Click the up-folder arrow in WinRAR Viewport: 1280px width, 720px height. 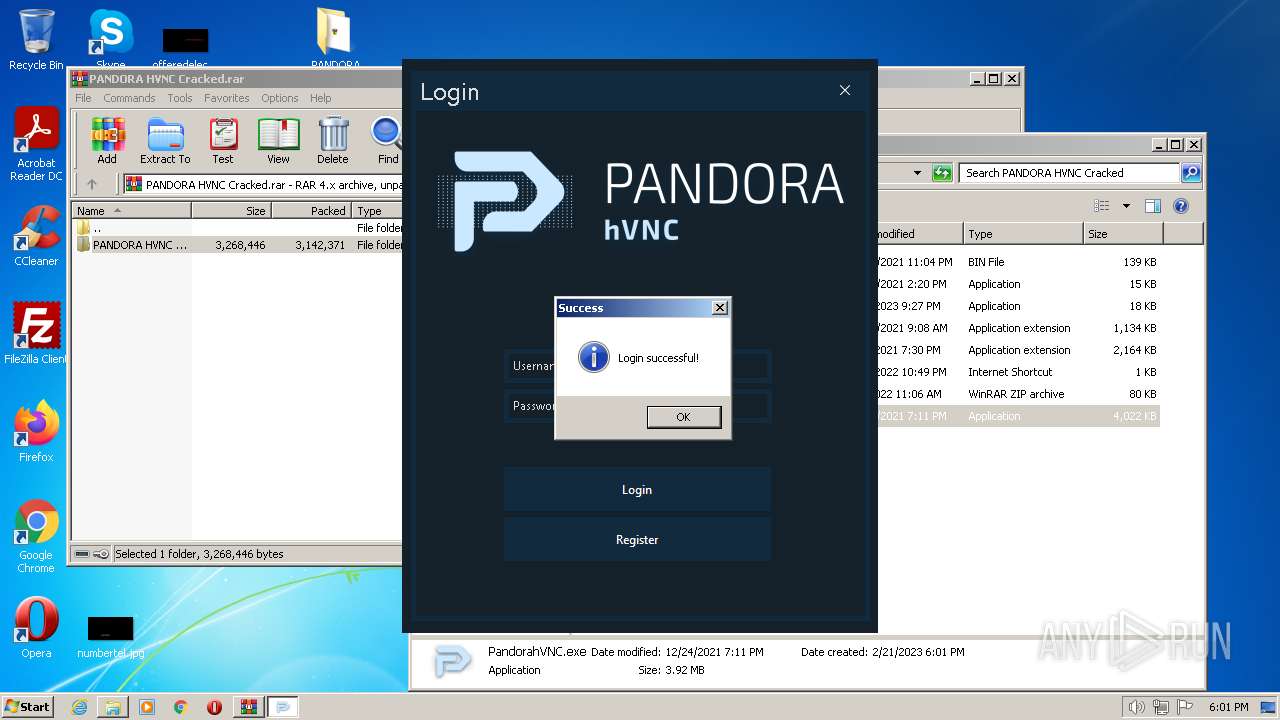[92, 184]
